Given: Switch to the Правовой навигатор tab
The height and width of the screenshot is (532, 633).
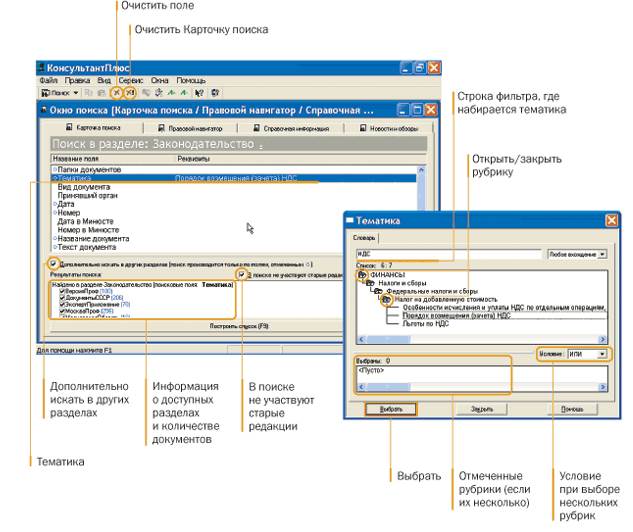Looking at the screenshot, I should coord(190,128).
